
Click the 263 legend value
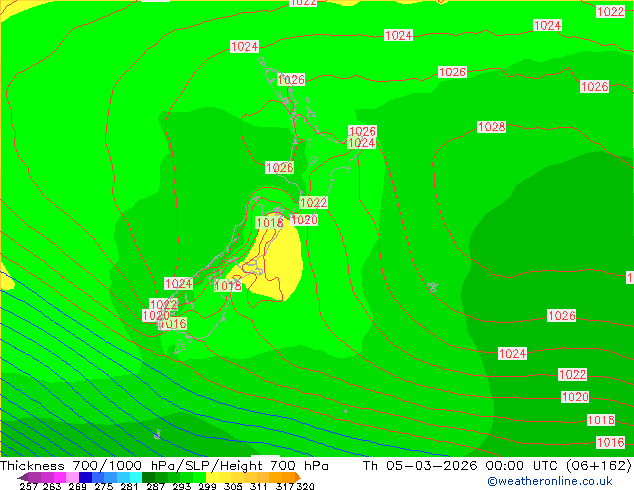[52, 486]
